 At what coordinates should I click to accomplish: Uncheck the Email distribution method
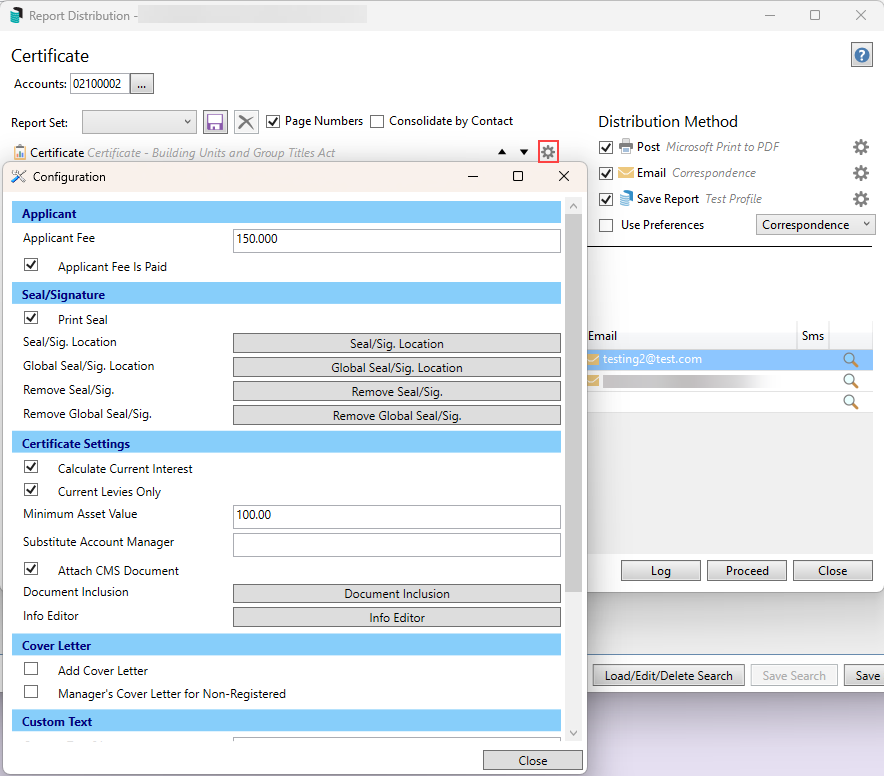(x=606, y=173)
